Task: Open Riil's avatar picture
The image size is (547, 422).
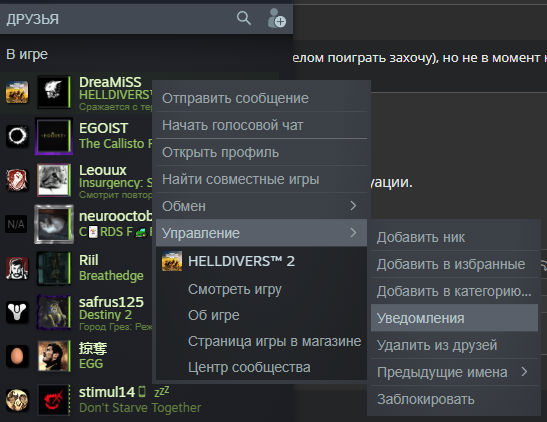Action: pos(53,268)
